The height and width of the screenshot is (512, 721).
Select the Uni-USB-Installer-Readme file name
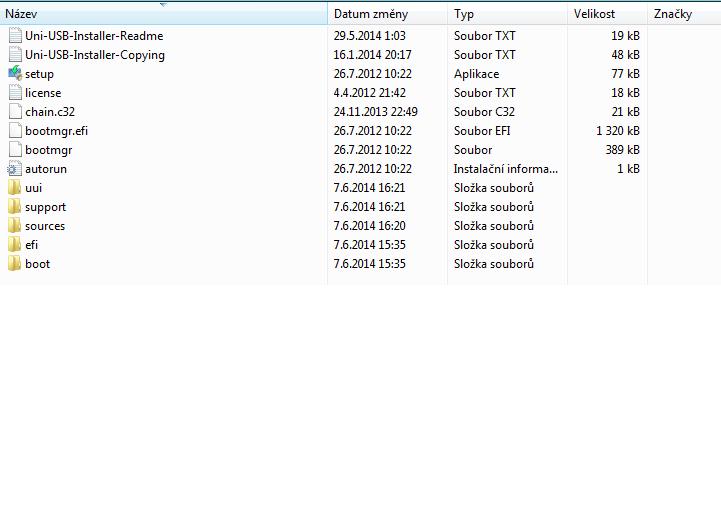pos(94,36)
